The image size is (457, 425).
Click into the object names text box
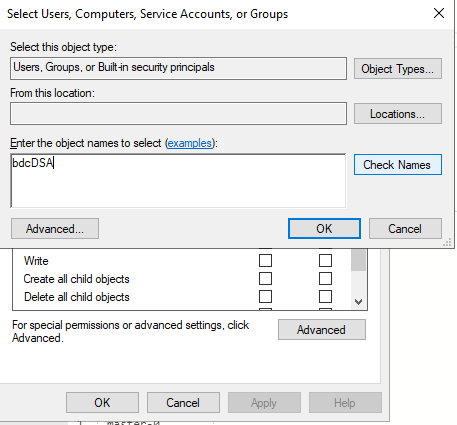[178, 181]
